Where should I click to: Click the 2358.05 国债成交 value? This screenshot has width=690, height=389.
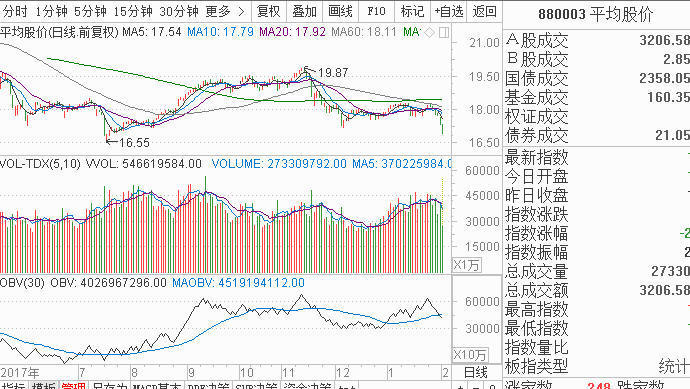click(664, 78)
